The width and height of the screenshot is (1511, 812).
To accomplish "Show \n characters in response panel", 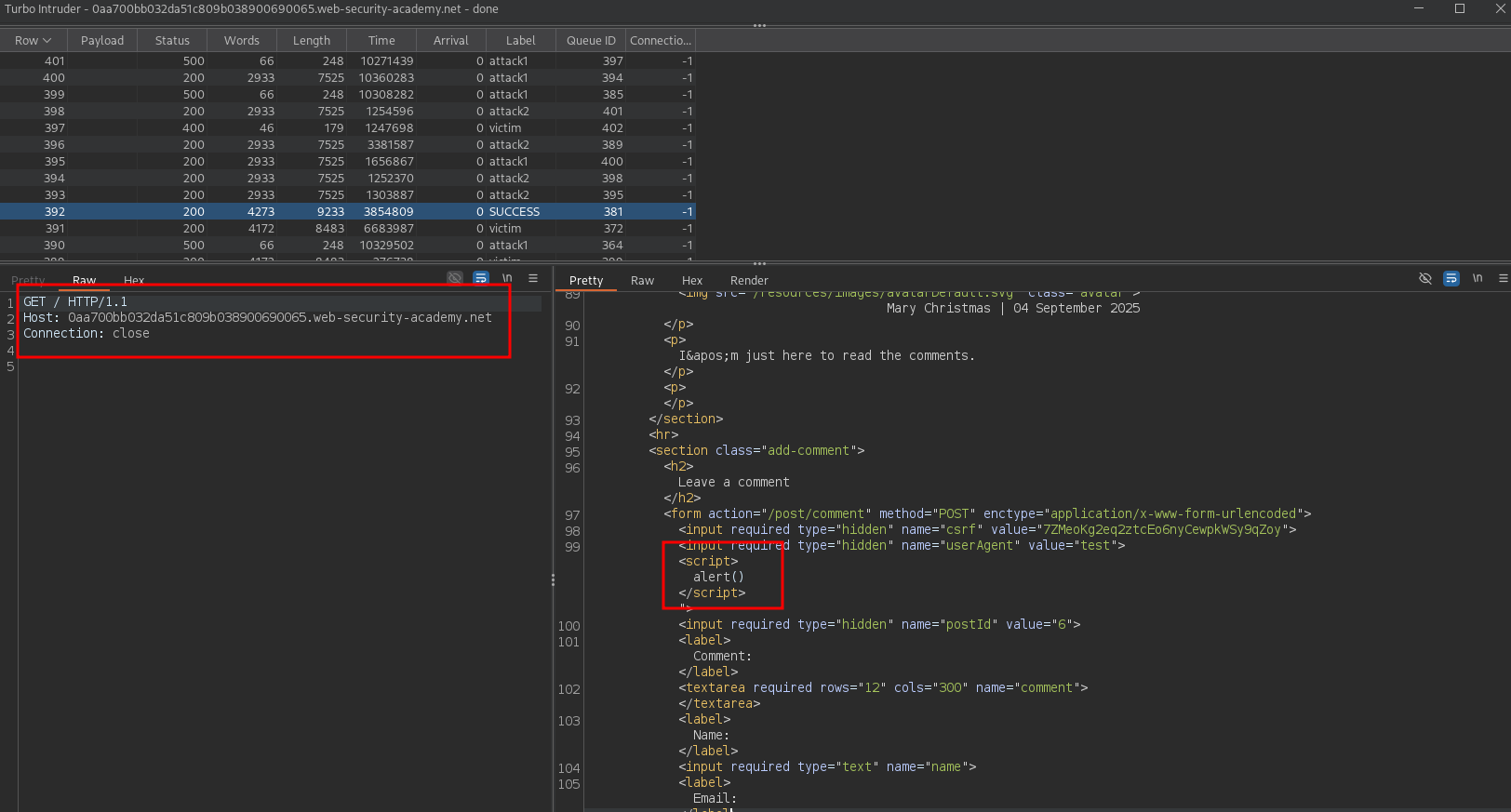I will [1478, 278].
